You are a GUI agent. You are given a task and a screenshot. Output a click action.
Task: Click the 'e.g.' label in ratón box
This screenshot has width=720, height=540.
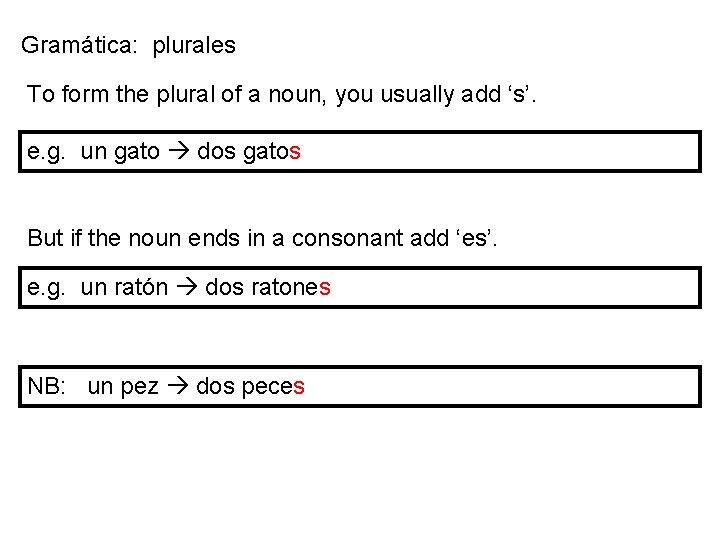[x=46, y=289]
